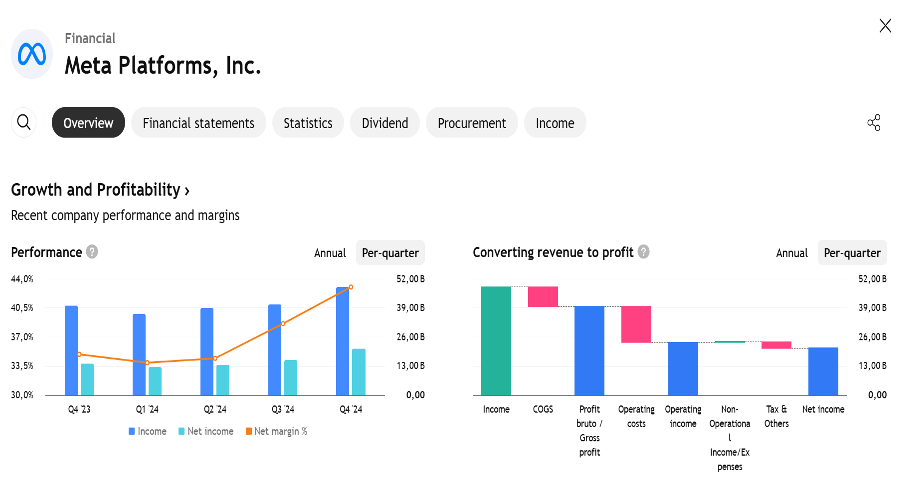Click the 'Performance' chart heading

tap(46, 252)
